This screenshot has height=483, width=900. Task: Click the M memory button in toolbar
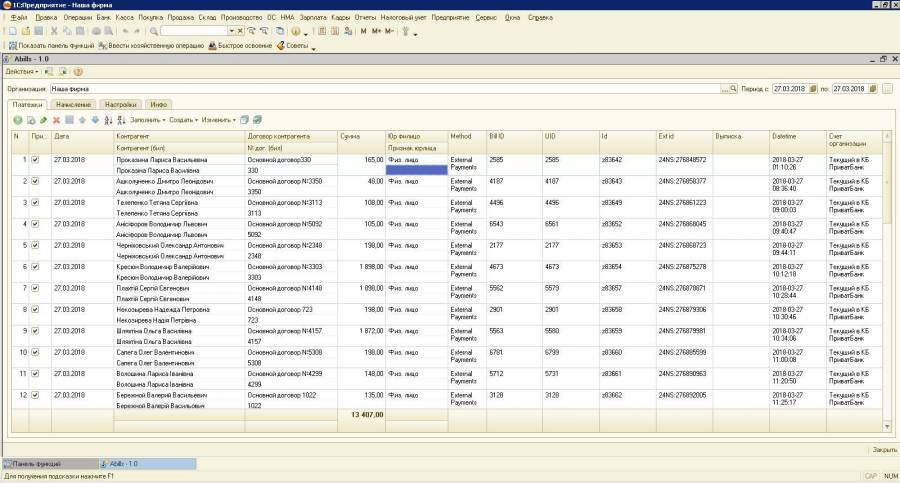[363, 31]
